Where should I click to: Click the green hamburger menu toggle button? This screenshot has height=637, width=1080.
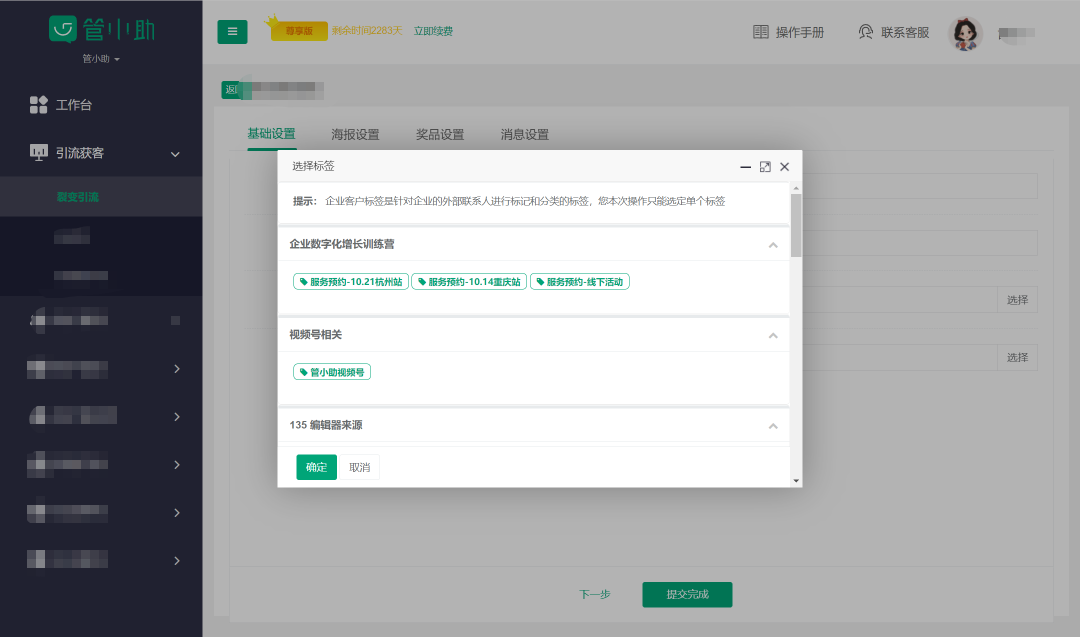pos(232,32)
